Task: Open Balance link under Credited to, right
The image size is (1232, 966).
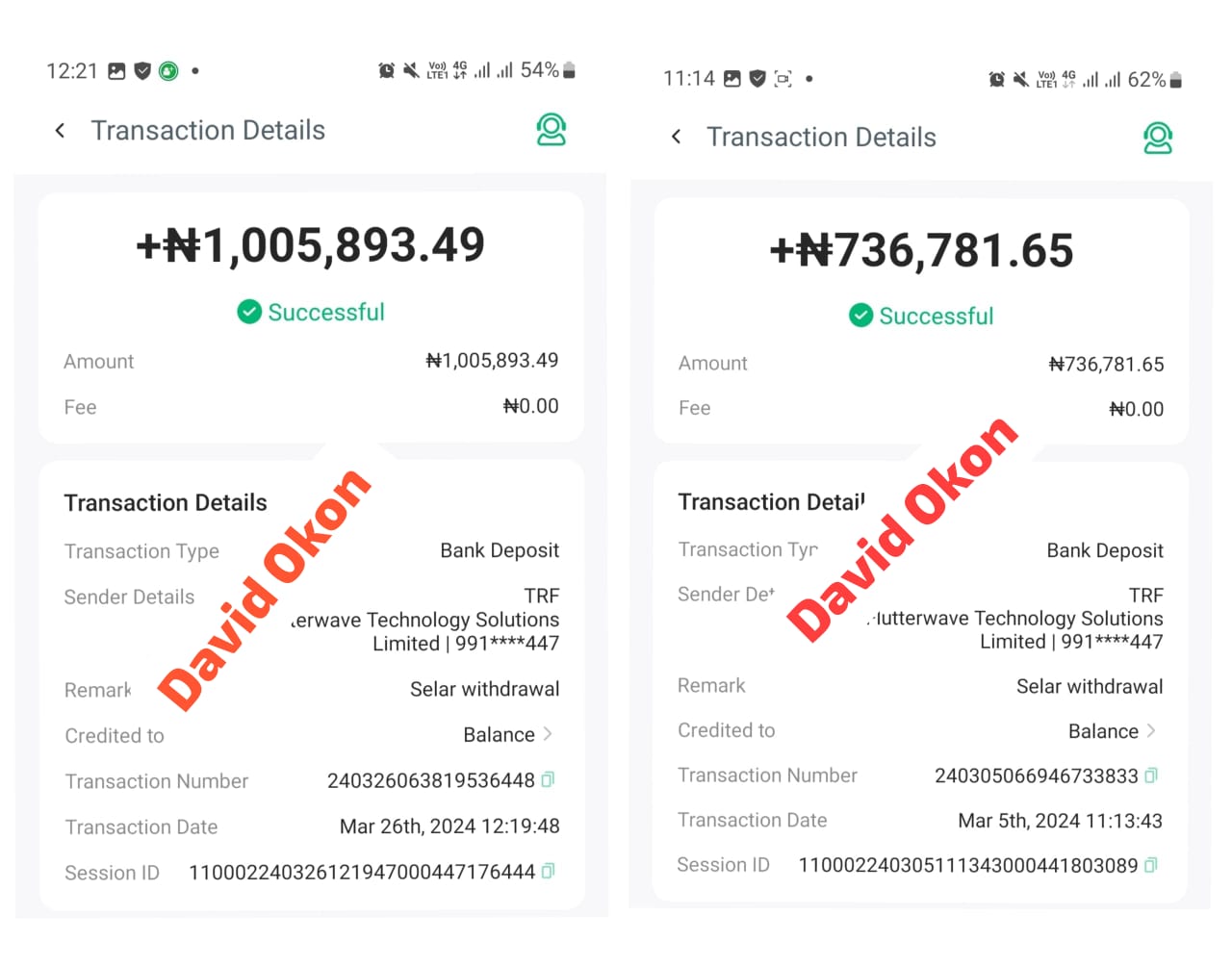Action: tap(1103, 731)
